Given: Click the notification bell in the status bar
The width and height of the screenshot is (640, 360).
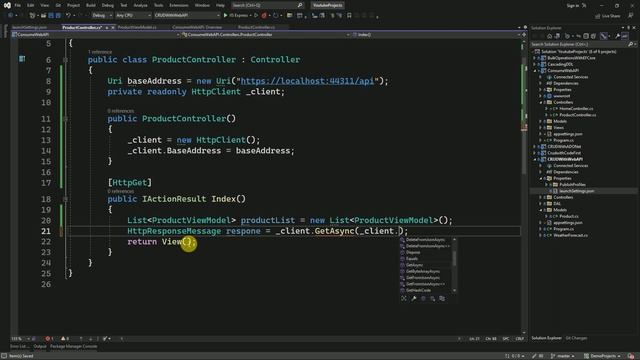Looking at the screenshot, I should [631, 356].
